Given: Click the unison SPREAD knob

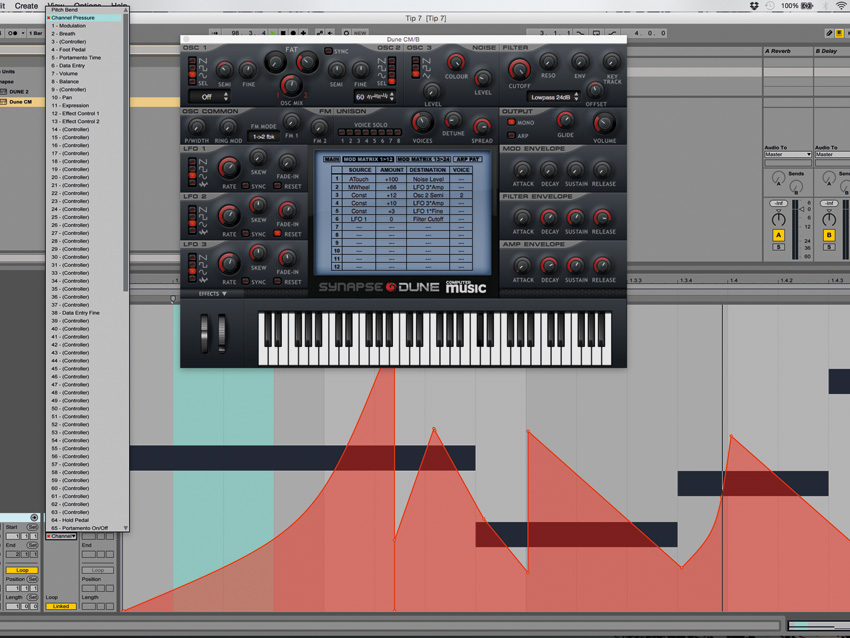Looking at the screenshot, I should pos(481,127).
